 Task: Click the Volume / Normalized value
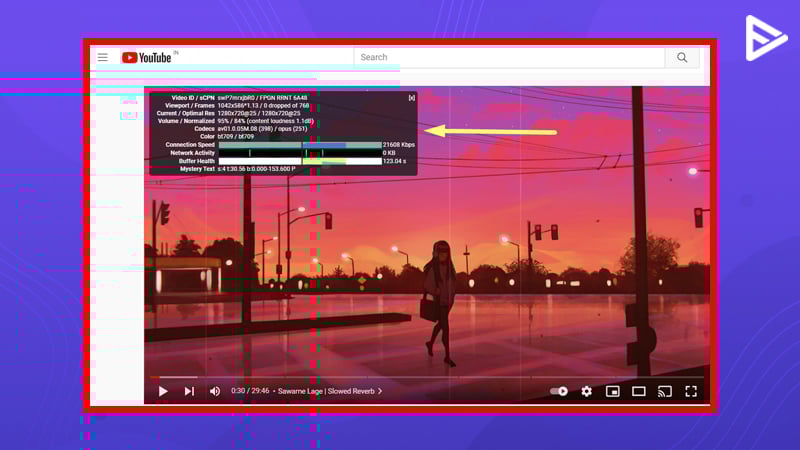pyautogui.click(x=265, y=121)
